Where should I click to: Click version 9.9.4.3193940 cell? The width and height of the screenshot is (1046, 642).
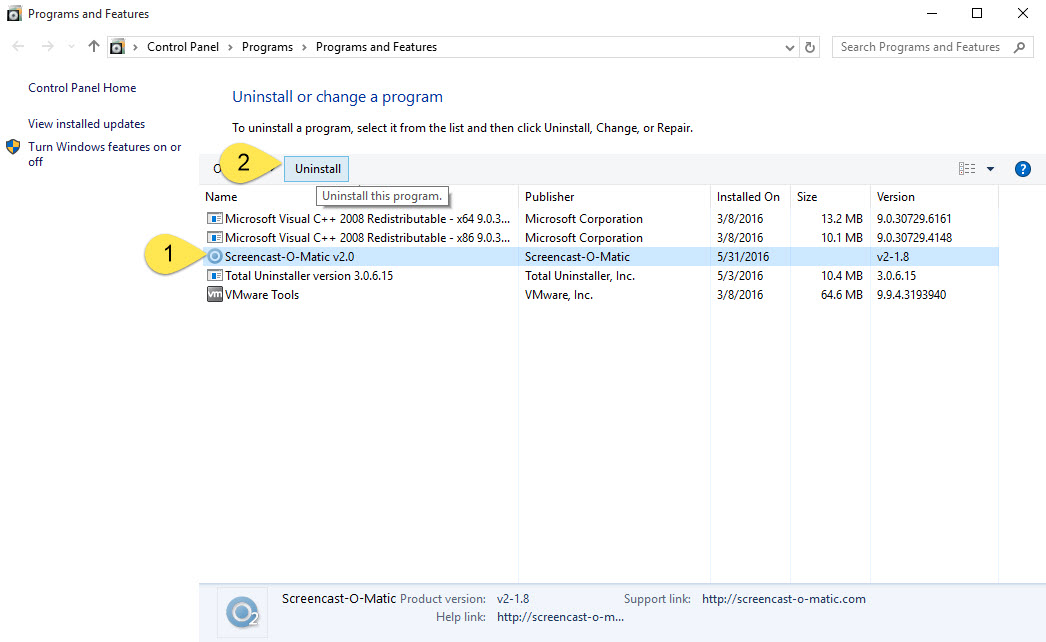(911, 294)
